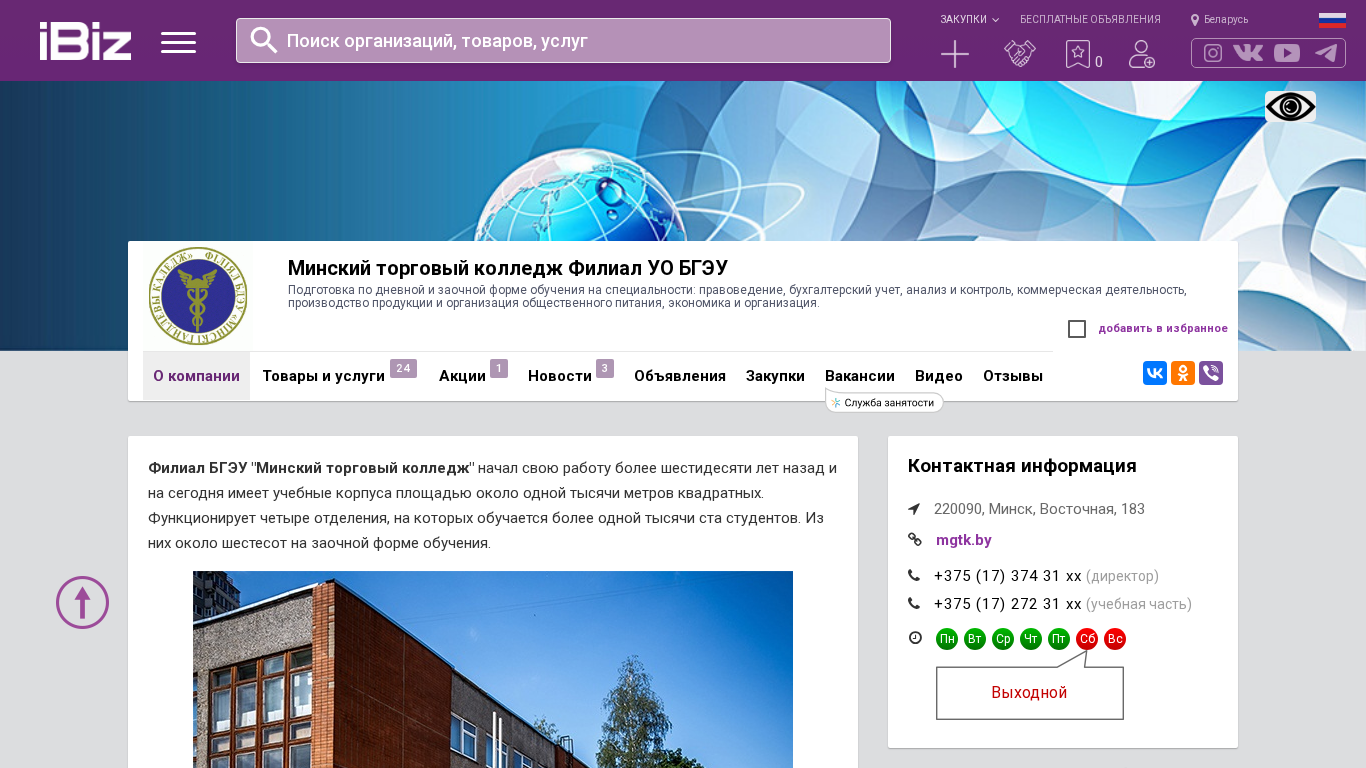Image resolution: width=1366 pixels, height=768 pixels.
Task: Select the Сб weekday circle
Action: click(x=1087, y=639)
